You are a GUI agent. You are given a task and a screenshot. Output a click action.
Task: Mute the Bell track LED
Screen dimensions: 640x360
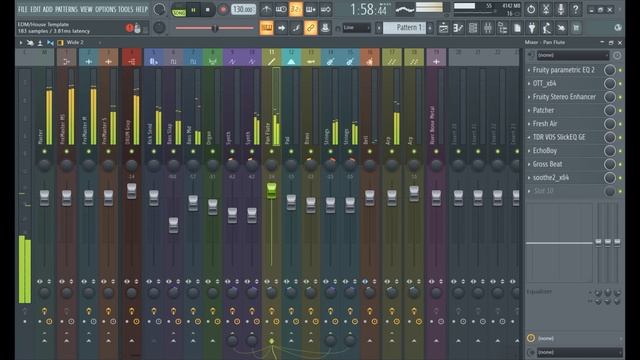369,151
